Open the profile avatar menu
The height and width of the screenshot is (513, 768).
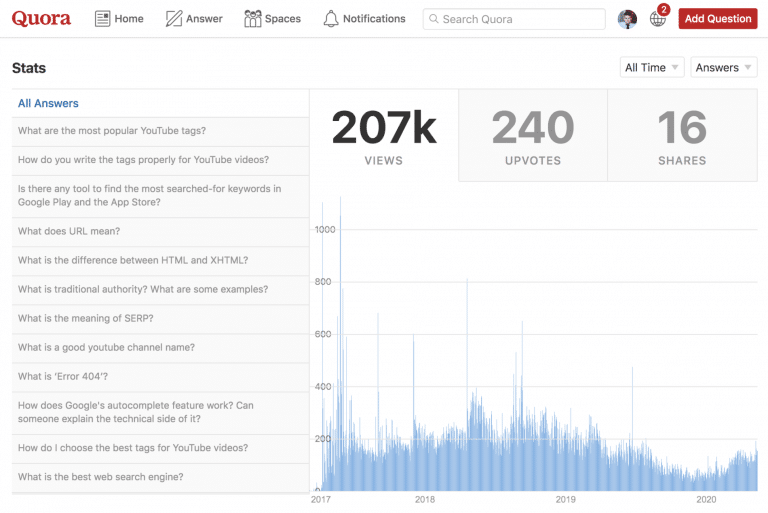click(627, 19)
